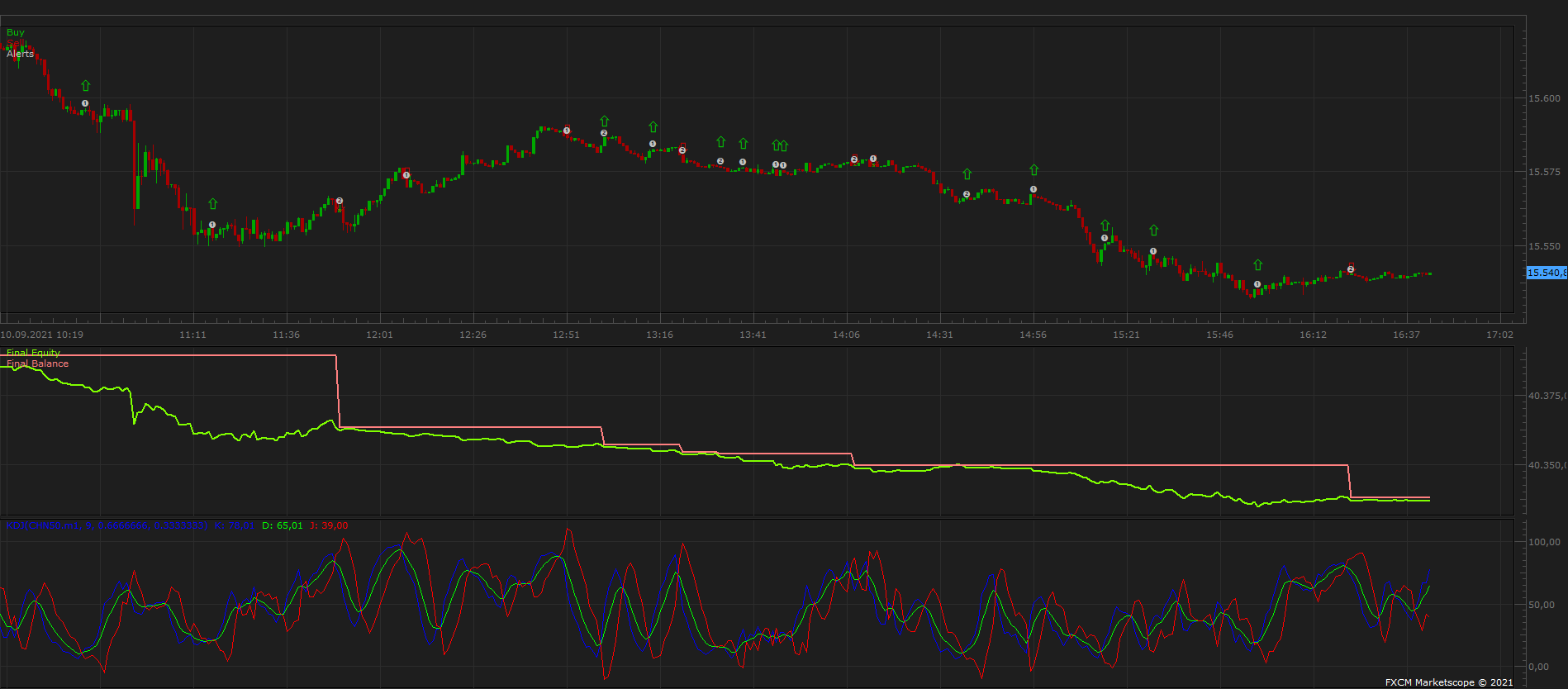Select trade marker 1 between 14:06 and 14:31

point(873,159)
